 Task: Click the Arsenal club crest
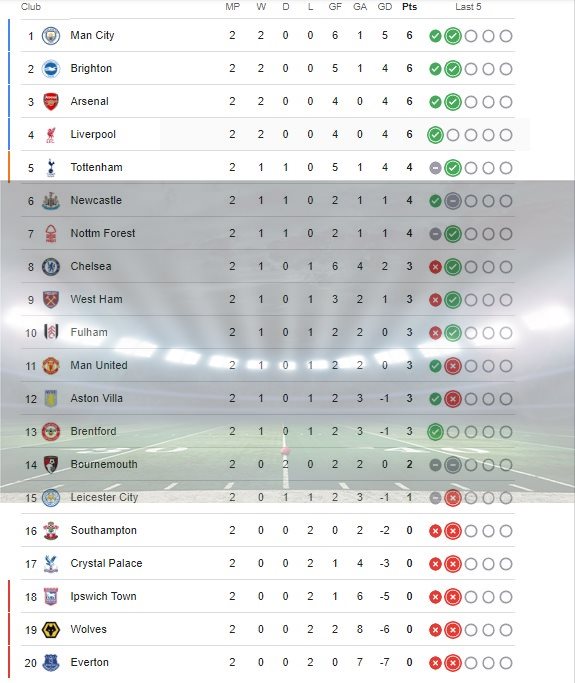tap(51, 101)
